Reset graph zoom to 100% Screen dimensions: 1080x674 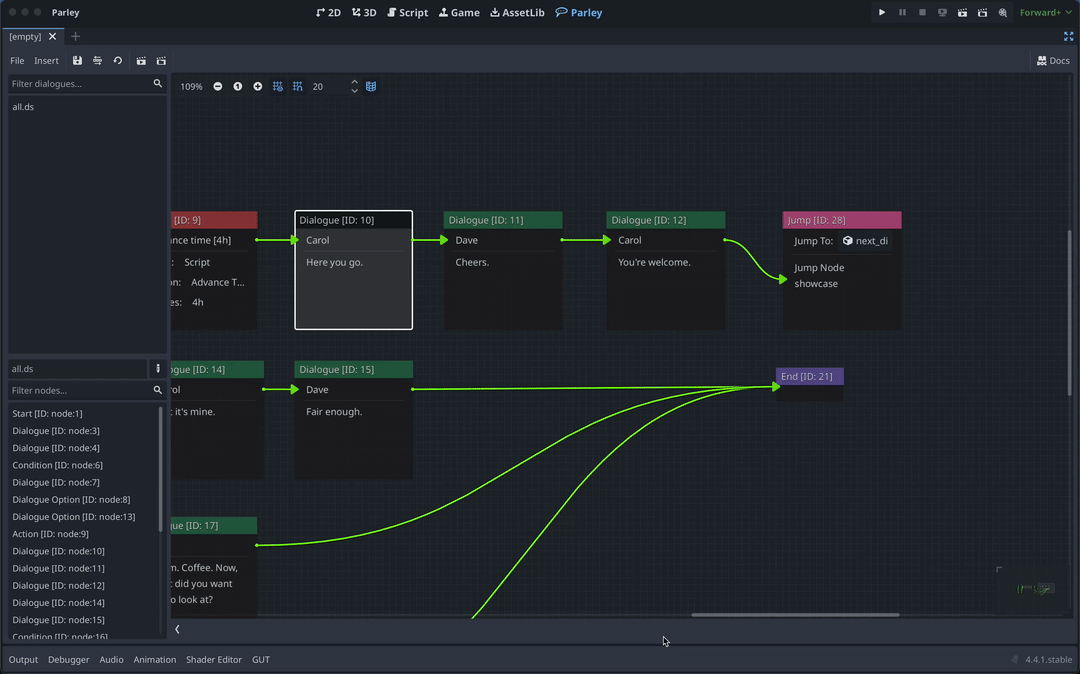click(238, 87)
